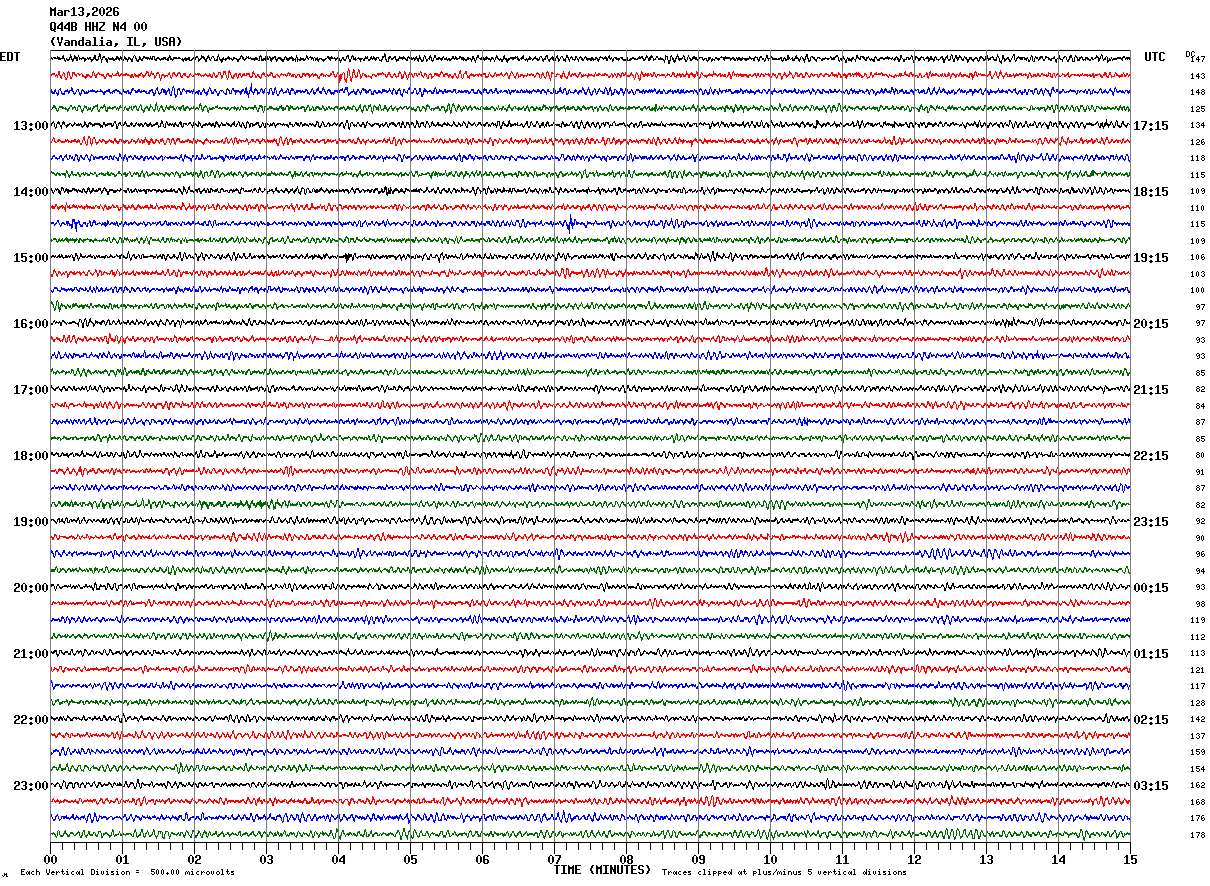Click the 02:15 UTC row label

pyautogui.click(x=1151, y=720)
